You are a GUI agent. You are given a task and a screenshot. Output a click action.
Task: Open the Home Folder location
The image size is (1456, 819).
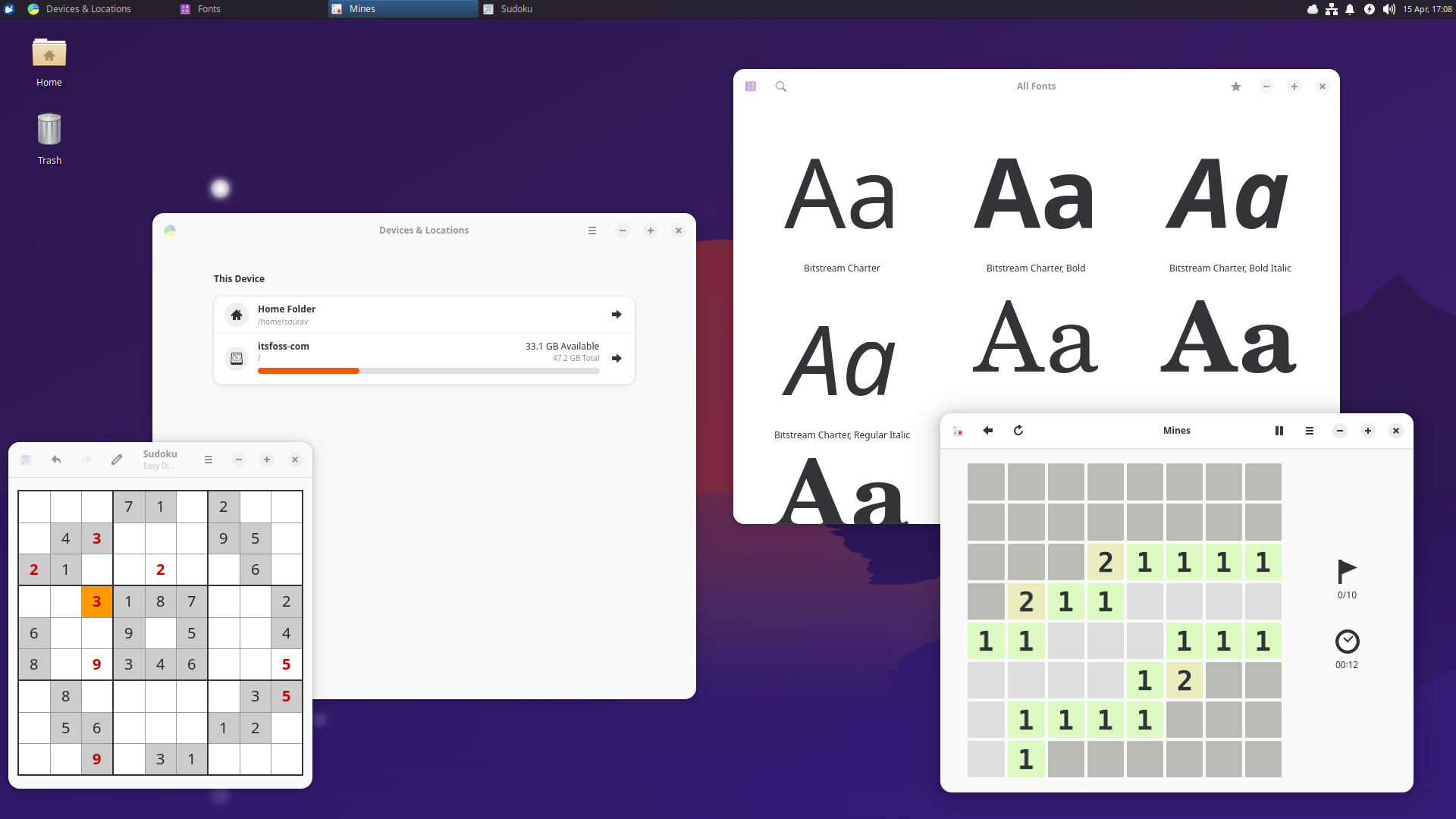425,314
